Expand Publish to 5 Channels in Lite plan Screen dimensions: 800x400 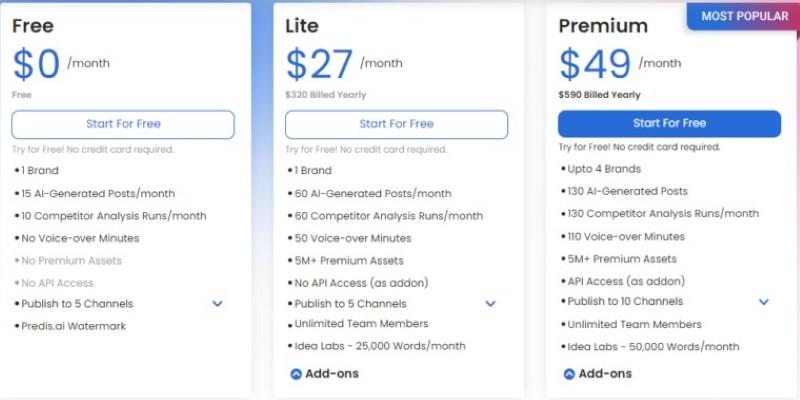(x=491, y=304)
